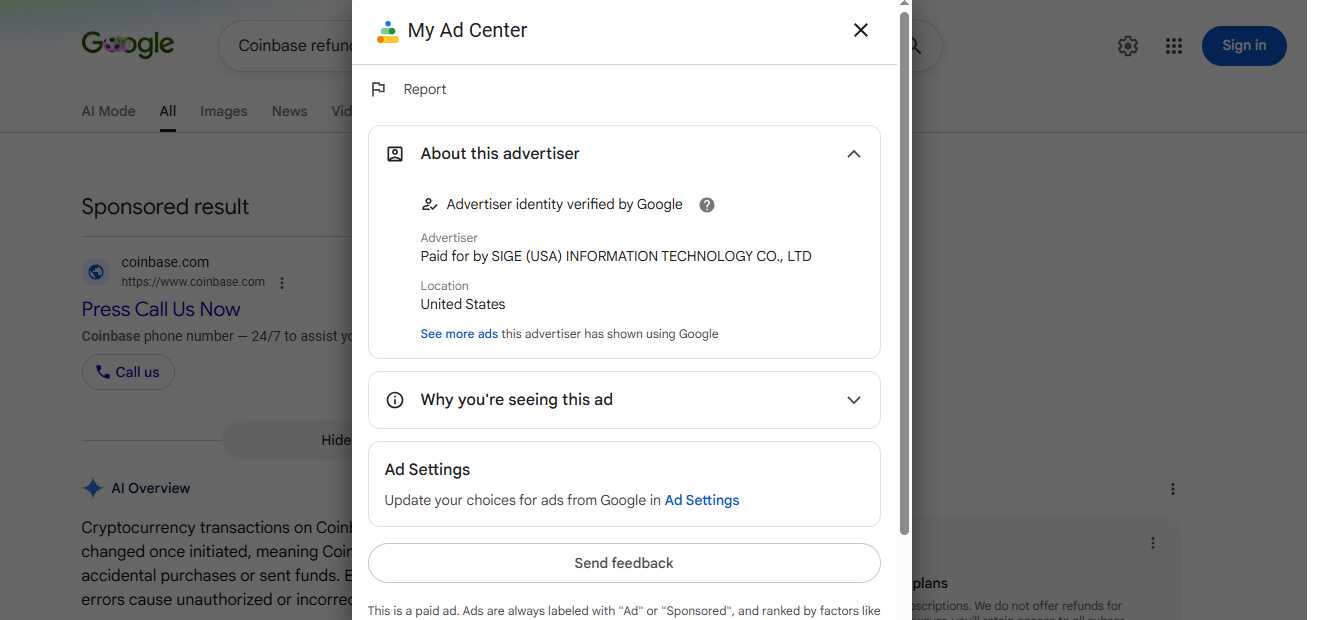The image size is (1322, 620).
Task: Select the AI Mode tab
Action: point(108,111)
